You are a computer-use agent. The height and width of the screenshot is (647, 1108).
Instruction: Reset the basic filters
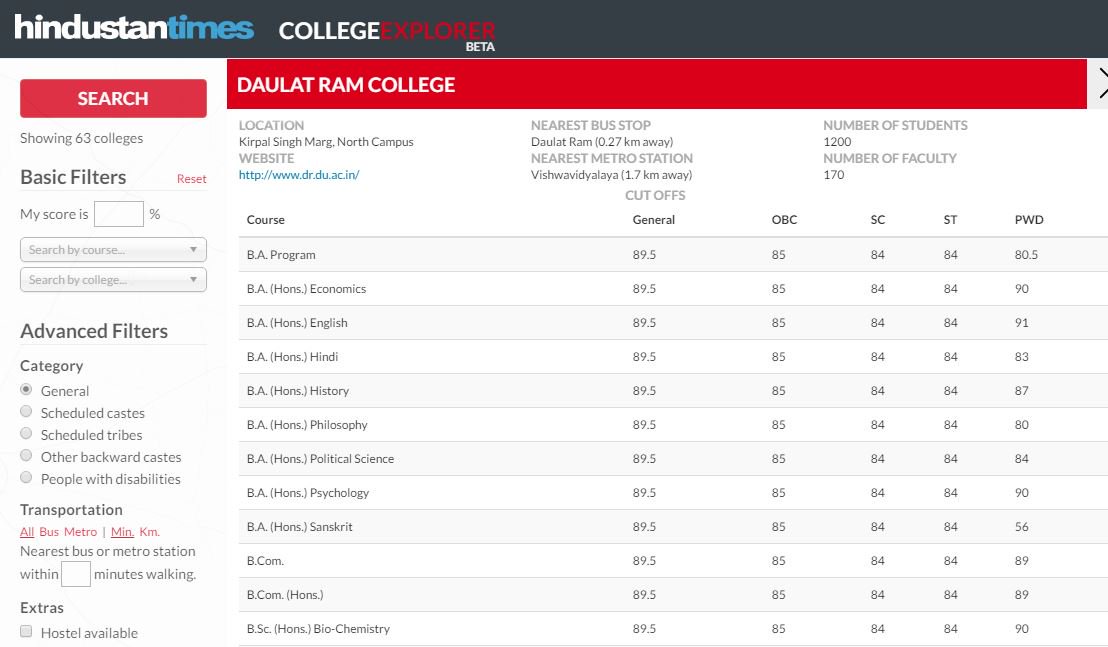(x=191, y=179)
